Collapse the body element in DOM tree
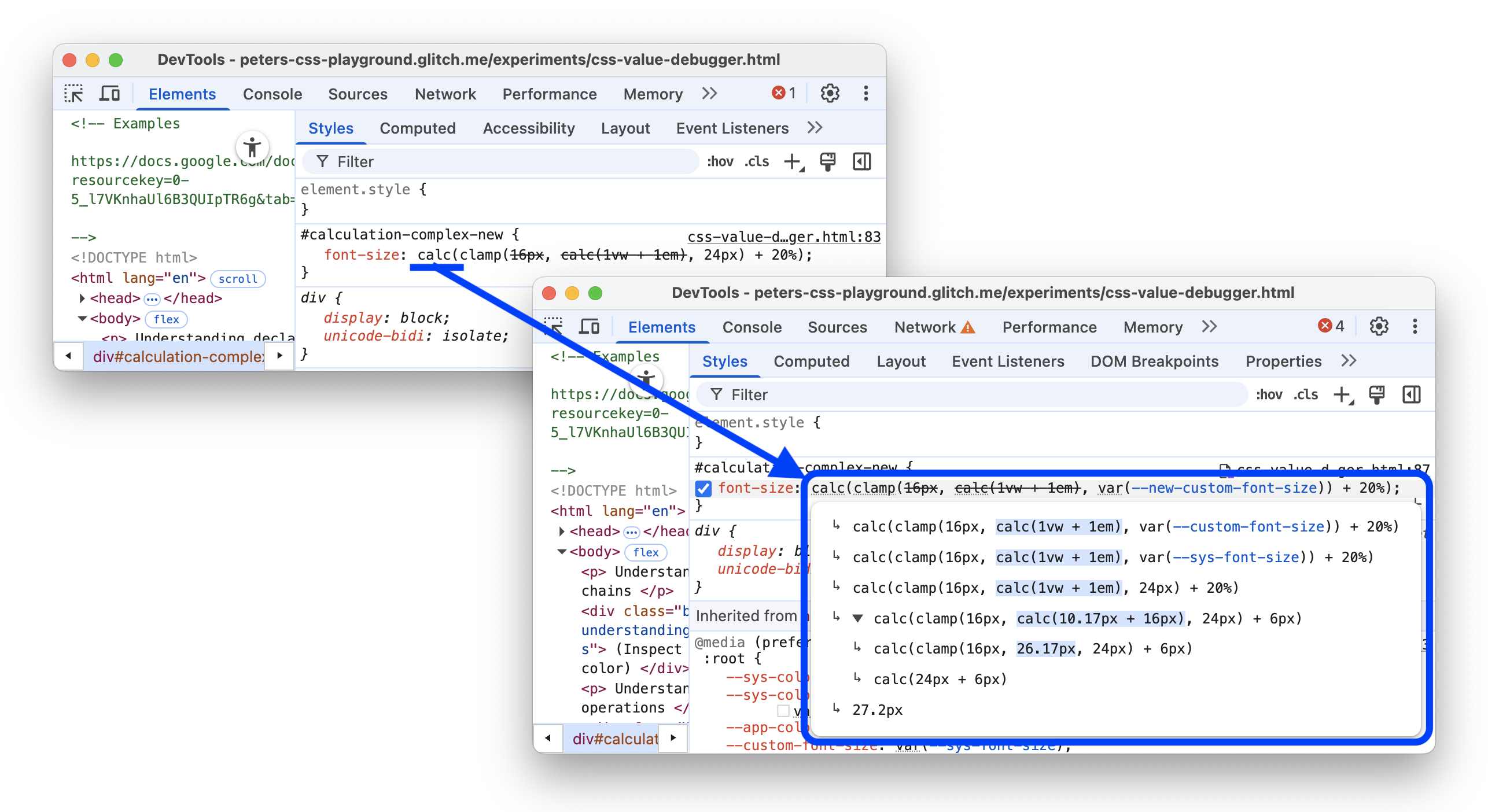 coord(562,552)
